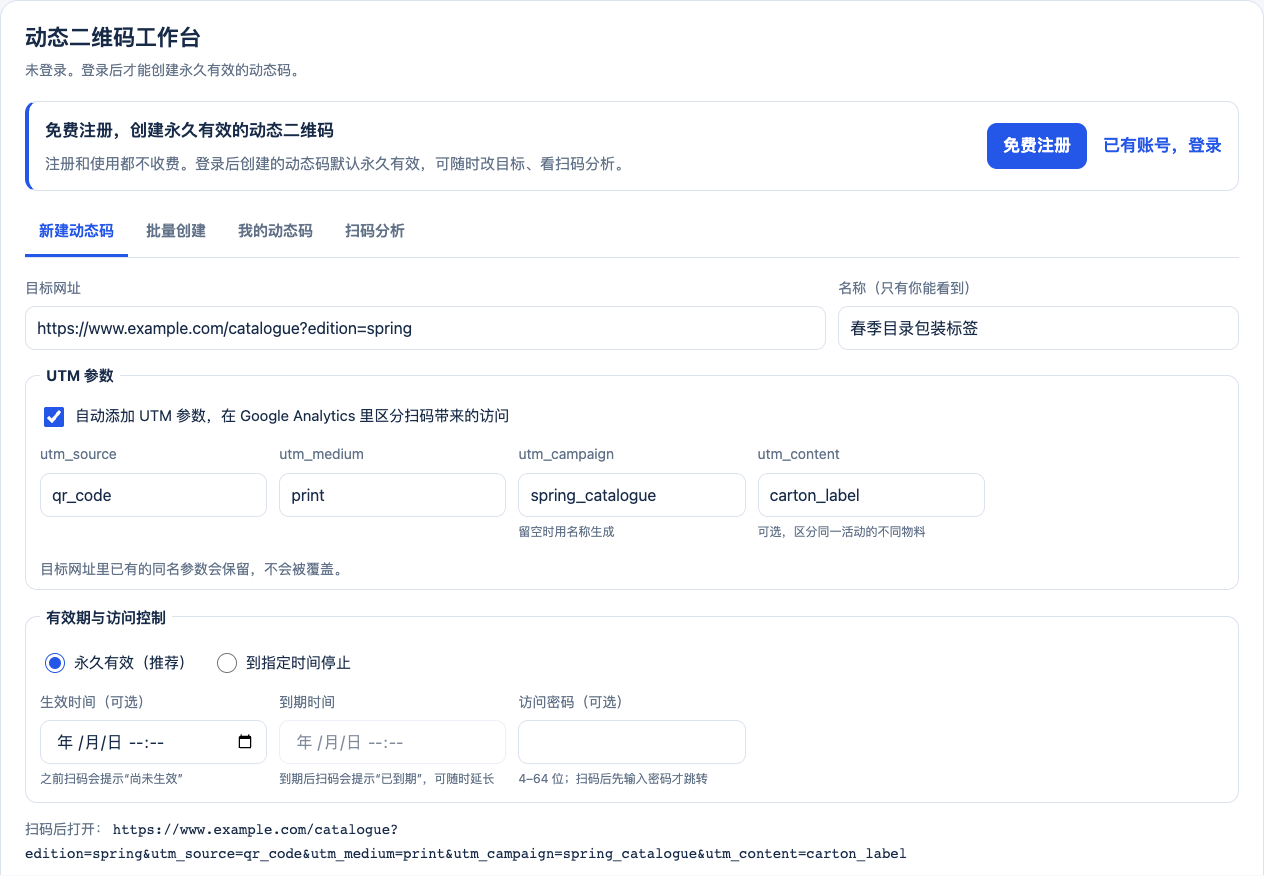Click the 生效时间 date-time field

(153, 742)
